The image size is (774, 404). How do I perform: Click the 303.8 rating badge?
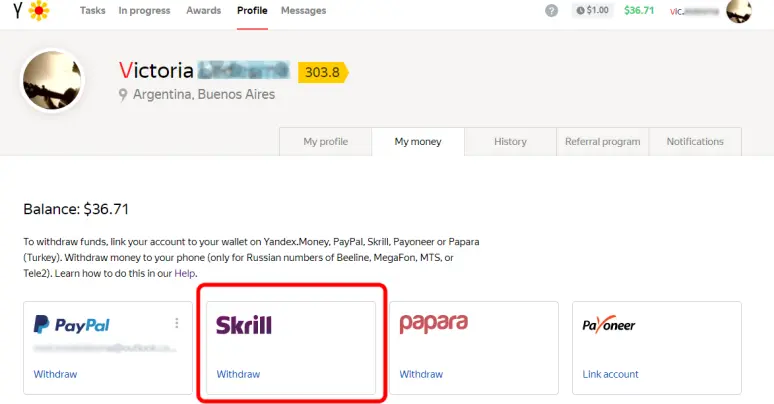click(323, 72)
